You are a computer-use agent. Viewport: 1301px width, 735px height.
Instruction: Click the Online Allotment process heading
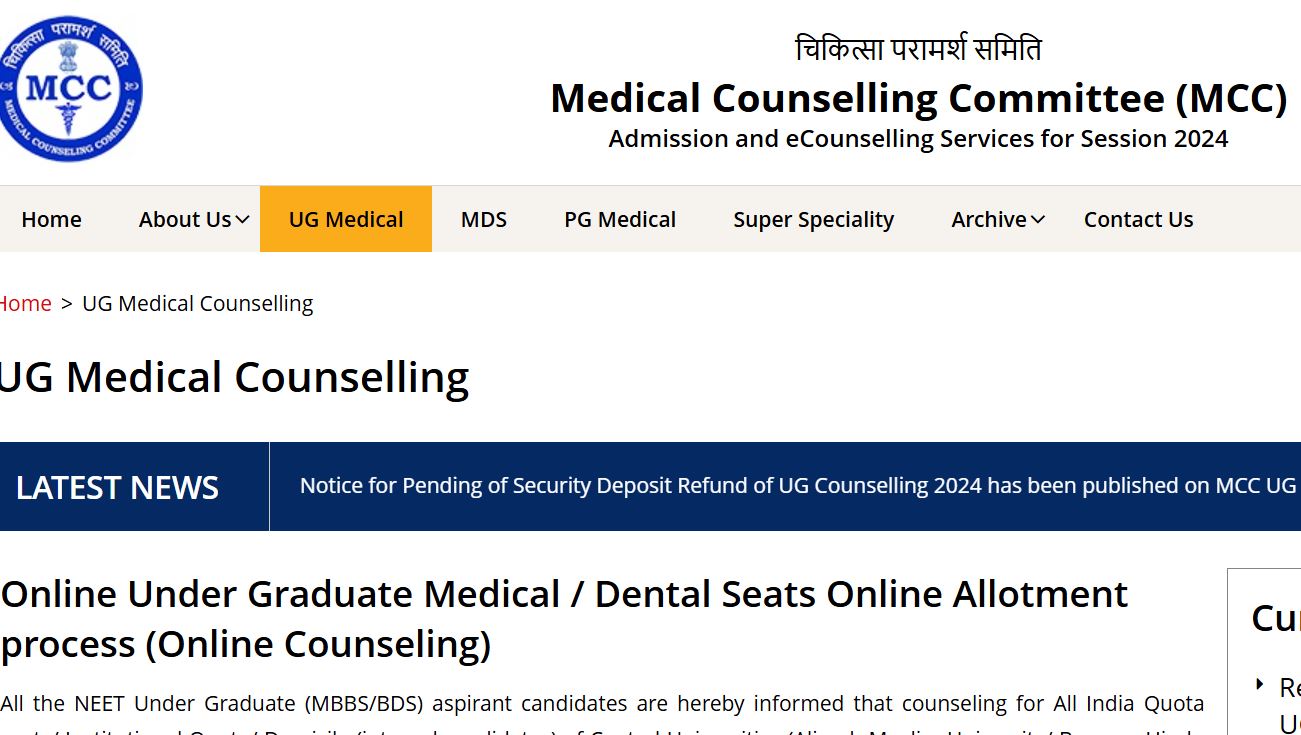(564, 619)
